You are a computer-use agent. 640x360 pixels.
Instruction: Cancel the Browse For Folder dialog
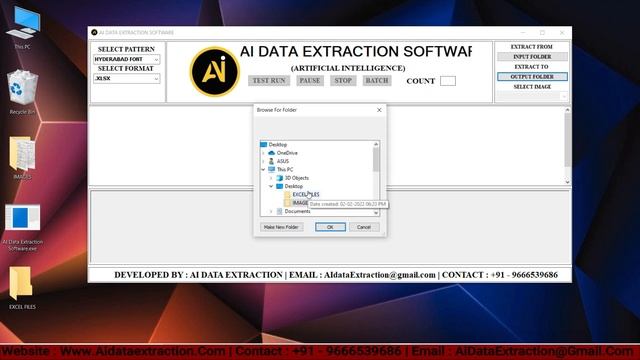coord(364,227)
